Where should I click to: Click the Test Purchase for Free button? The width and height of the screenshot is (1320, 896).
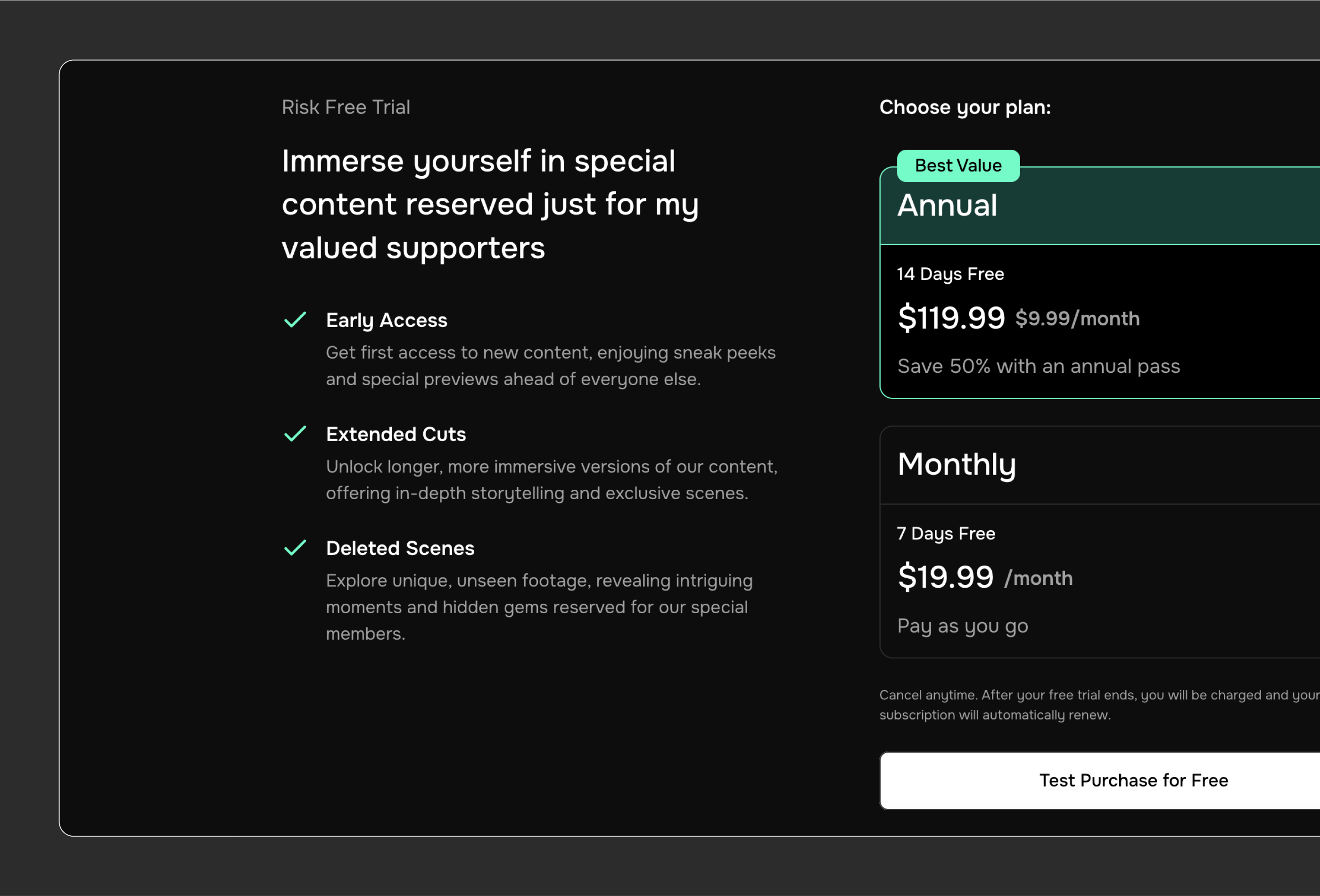[1100, 781]
